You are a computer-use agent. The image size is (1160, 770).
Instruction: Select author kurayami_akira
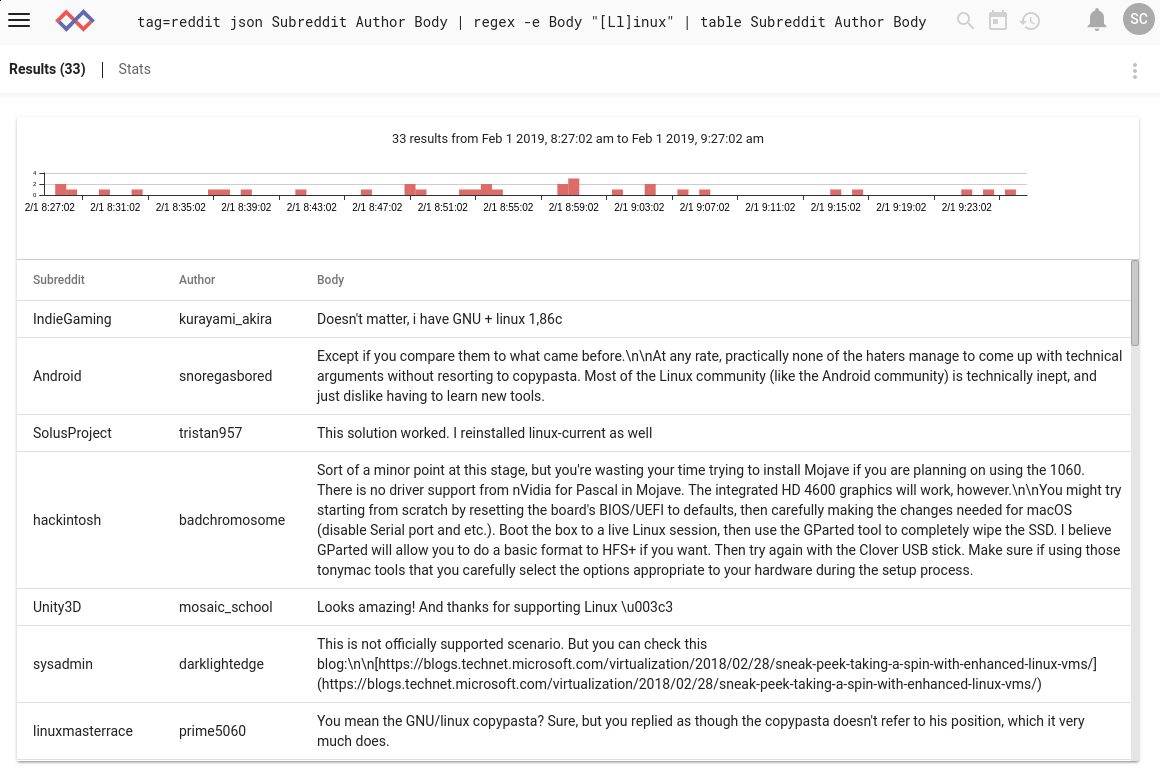(x=226, y=319)
